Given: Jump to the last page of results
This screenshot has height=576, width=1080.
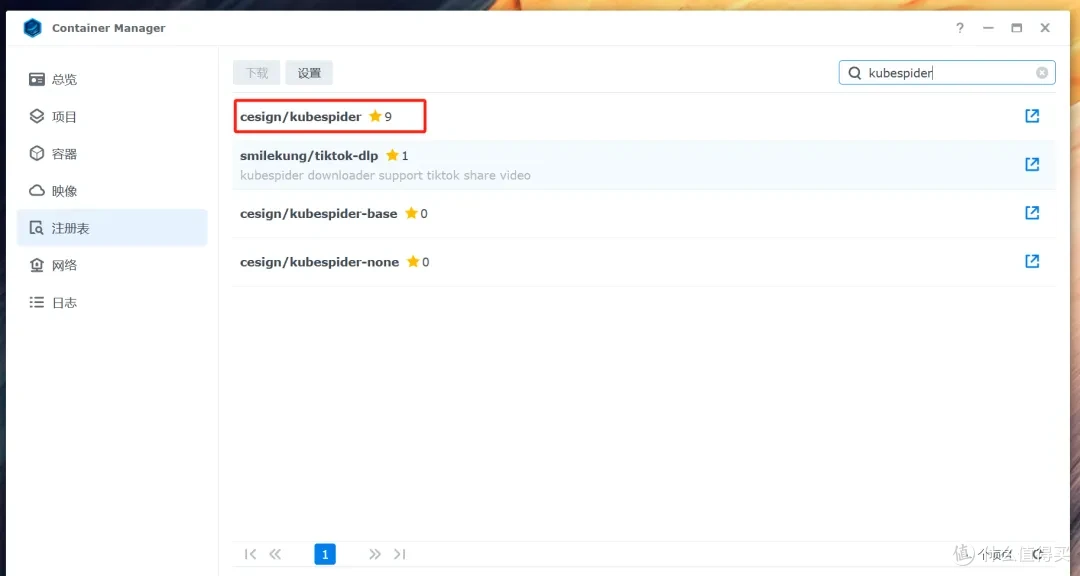Looking at the screenshot, I should click(399, 554).
